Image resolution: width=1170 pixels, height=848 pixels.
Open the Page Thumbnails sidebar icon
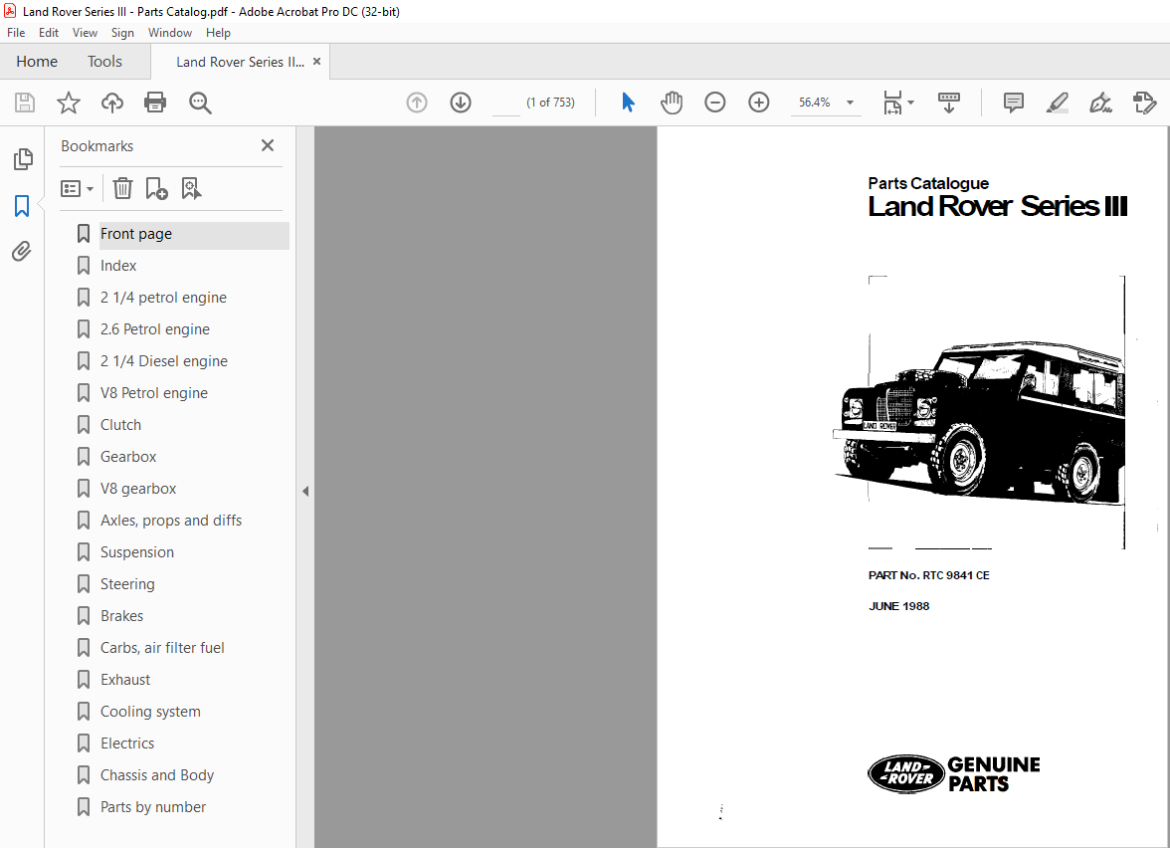(x=23, y=158)
